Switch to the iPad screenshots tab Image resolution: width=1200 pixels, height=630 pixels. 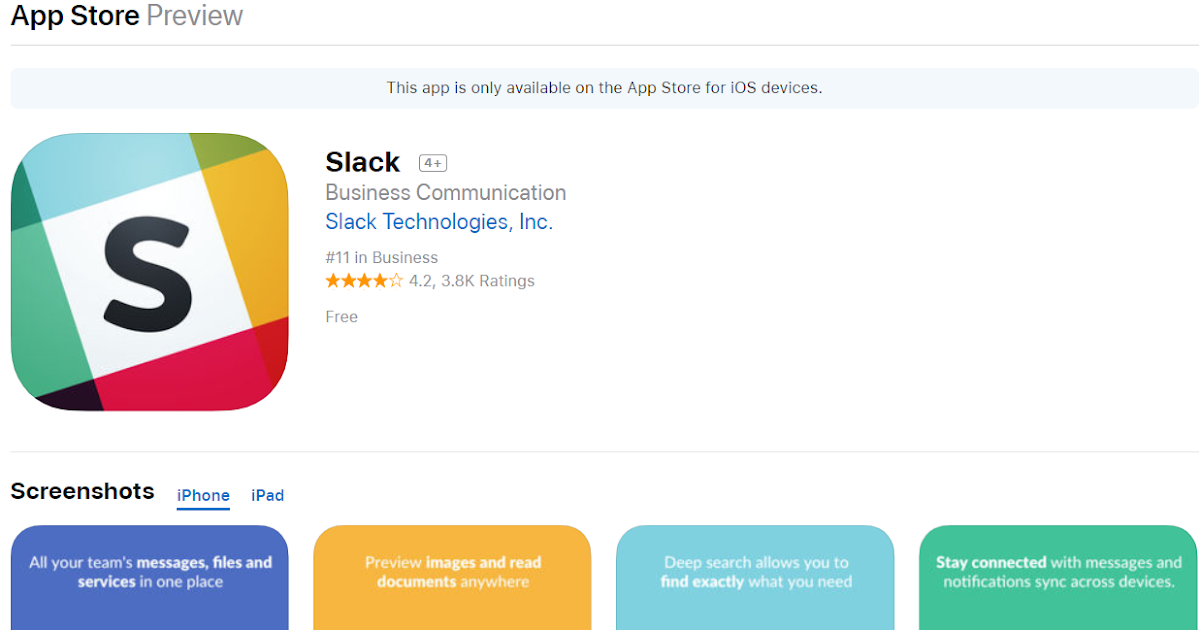pos(267,496)
